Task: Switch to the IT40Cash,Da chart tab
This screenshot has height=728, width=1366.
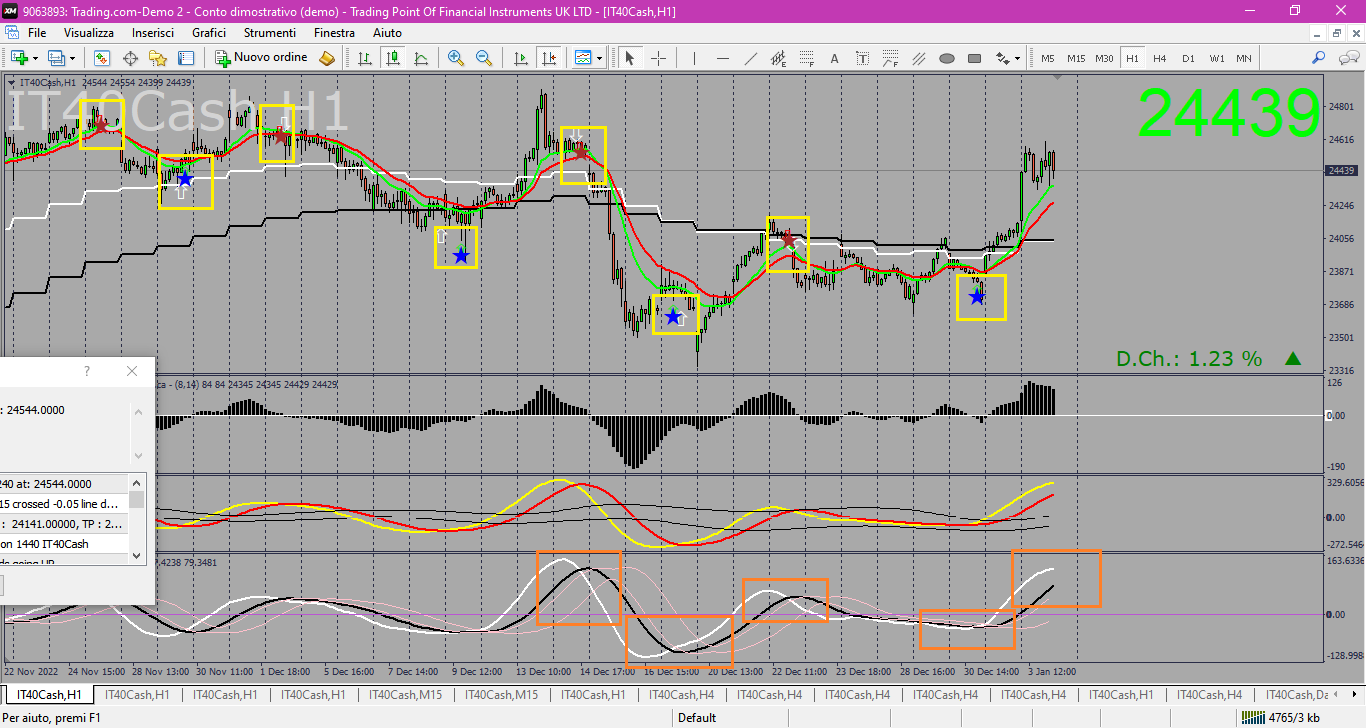Action: (x=1296, y=694)
